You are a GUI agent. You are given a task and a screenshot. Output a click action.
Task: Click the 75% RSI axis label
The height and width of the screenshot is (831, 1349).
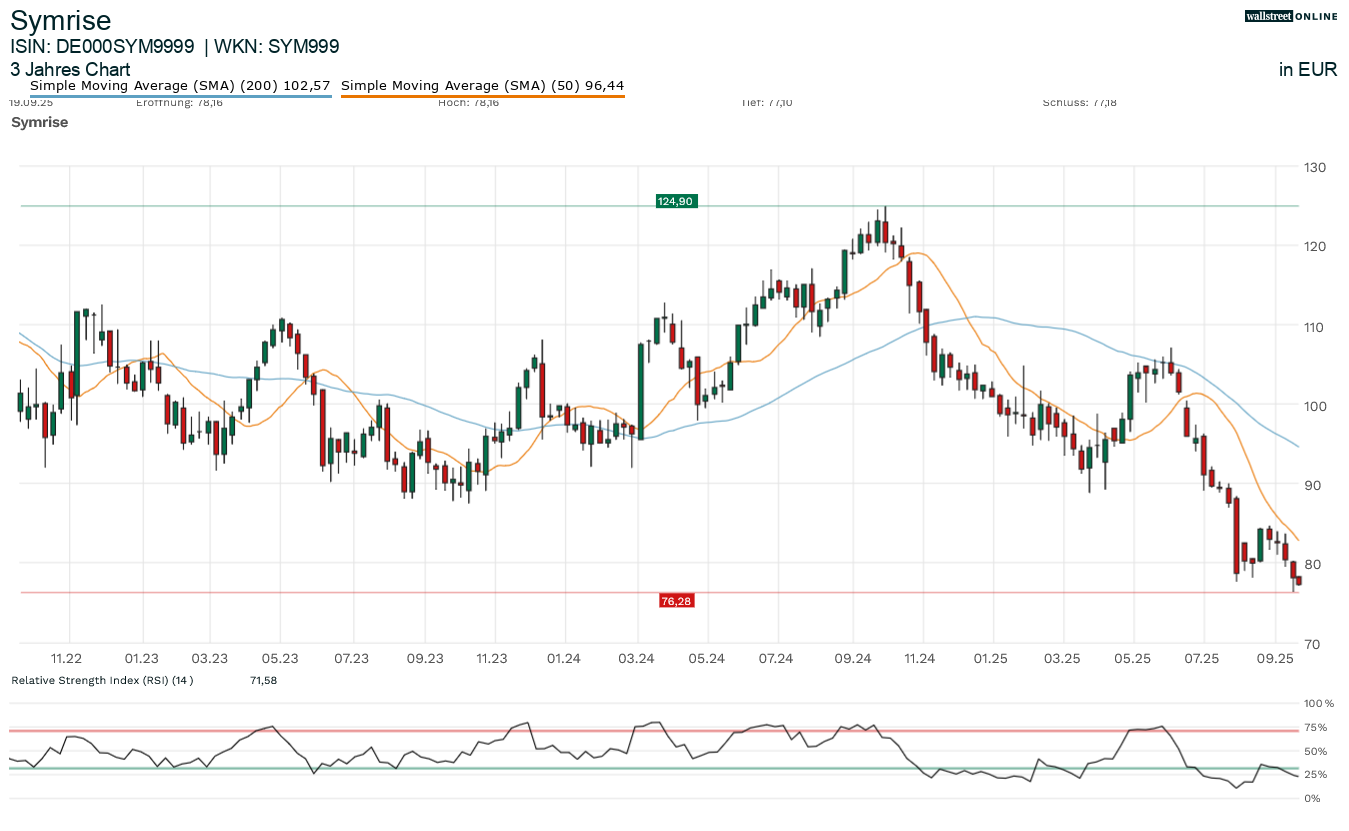click(x=1315, y=727)
